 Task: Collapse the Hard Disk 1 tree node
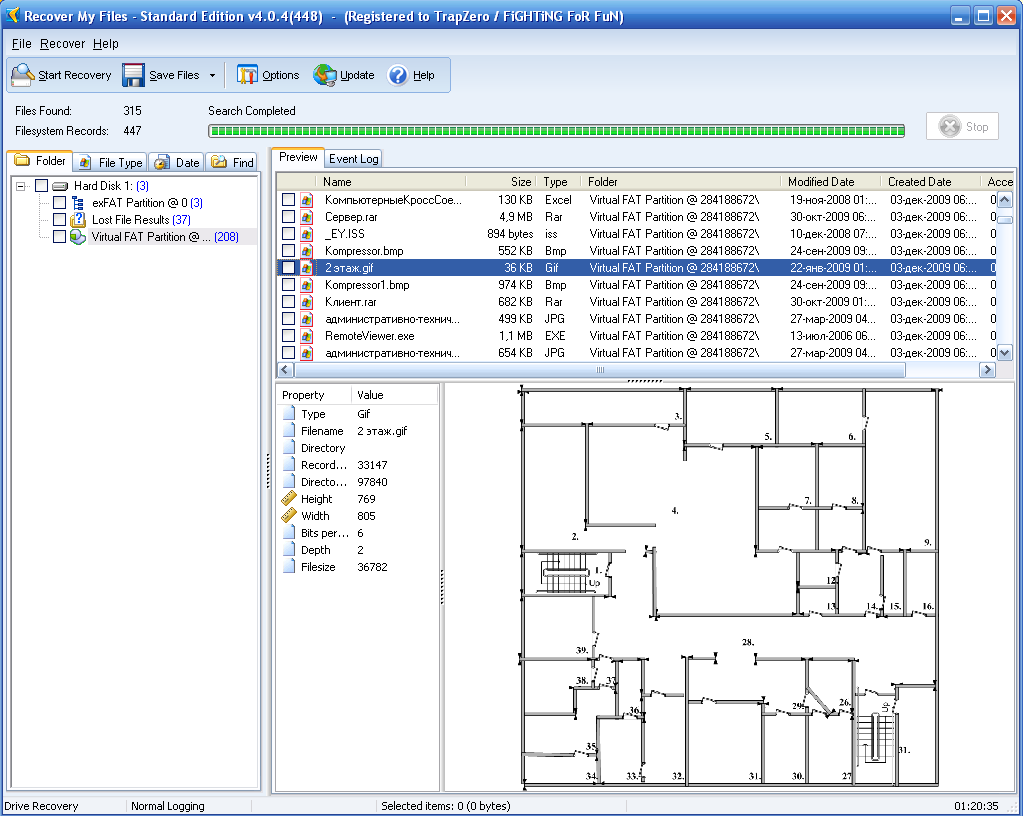pos(21,186)
